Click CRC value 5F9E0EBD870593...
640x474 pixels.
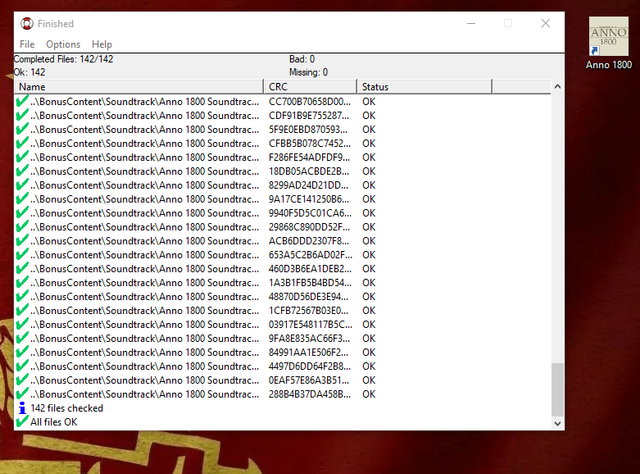(308, 129)
